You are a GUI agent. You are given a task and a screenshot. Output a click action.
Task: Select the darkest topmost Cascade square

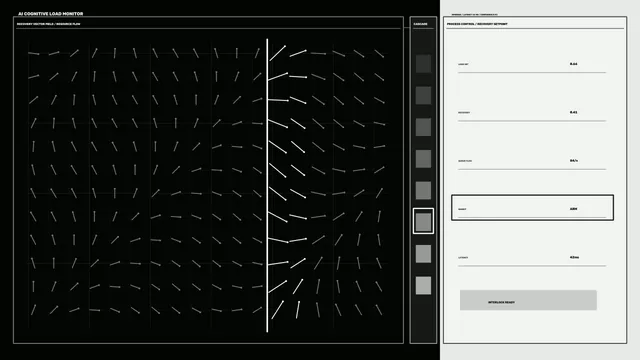click(423, 64)
